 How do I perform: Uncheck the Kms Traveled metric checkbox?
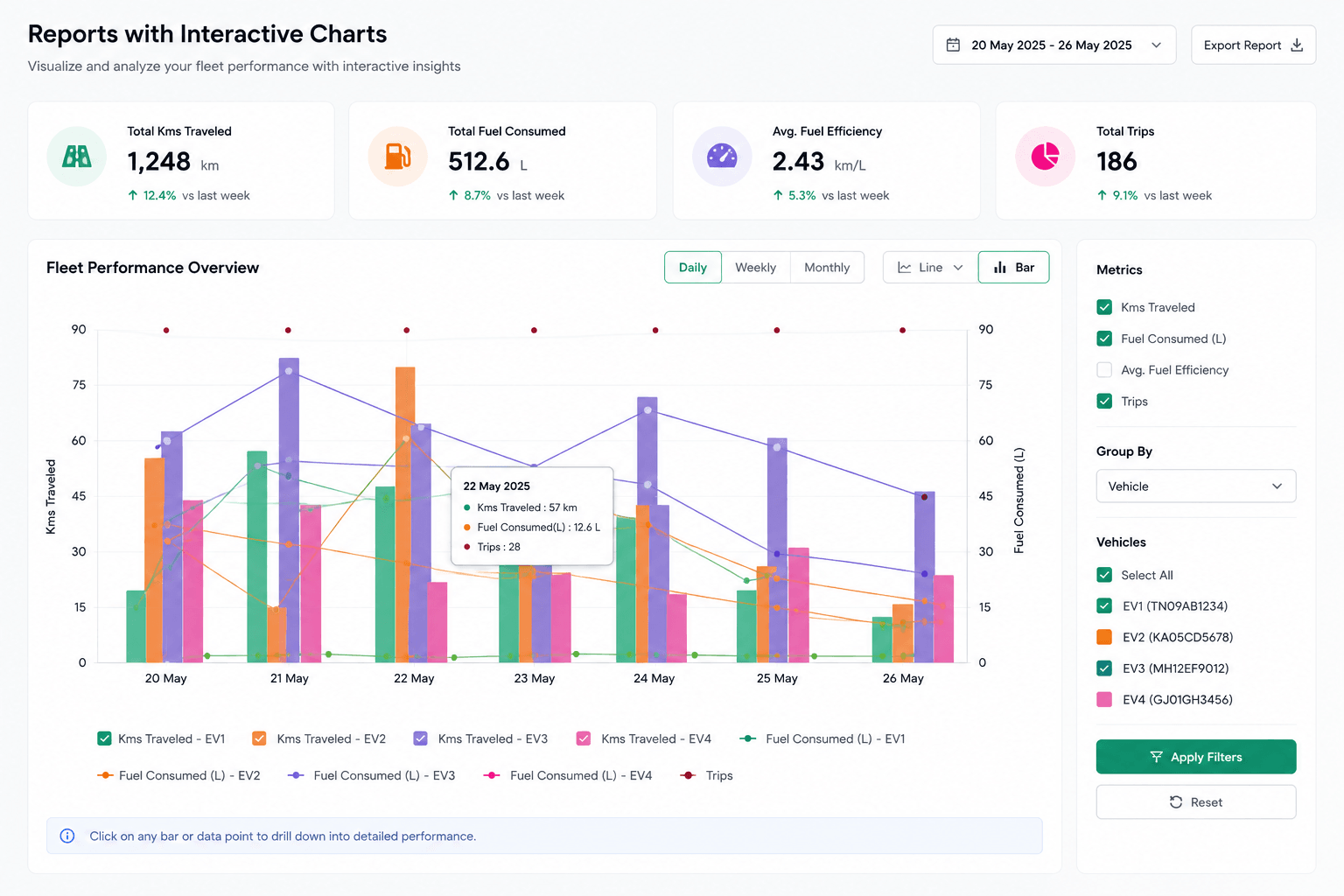1104,307
